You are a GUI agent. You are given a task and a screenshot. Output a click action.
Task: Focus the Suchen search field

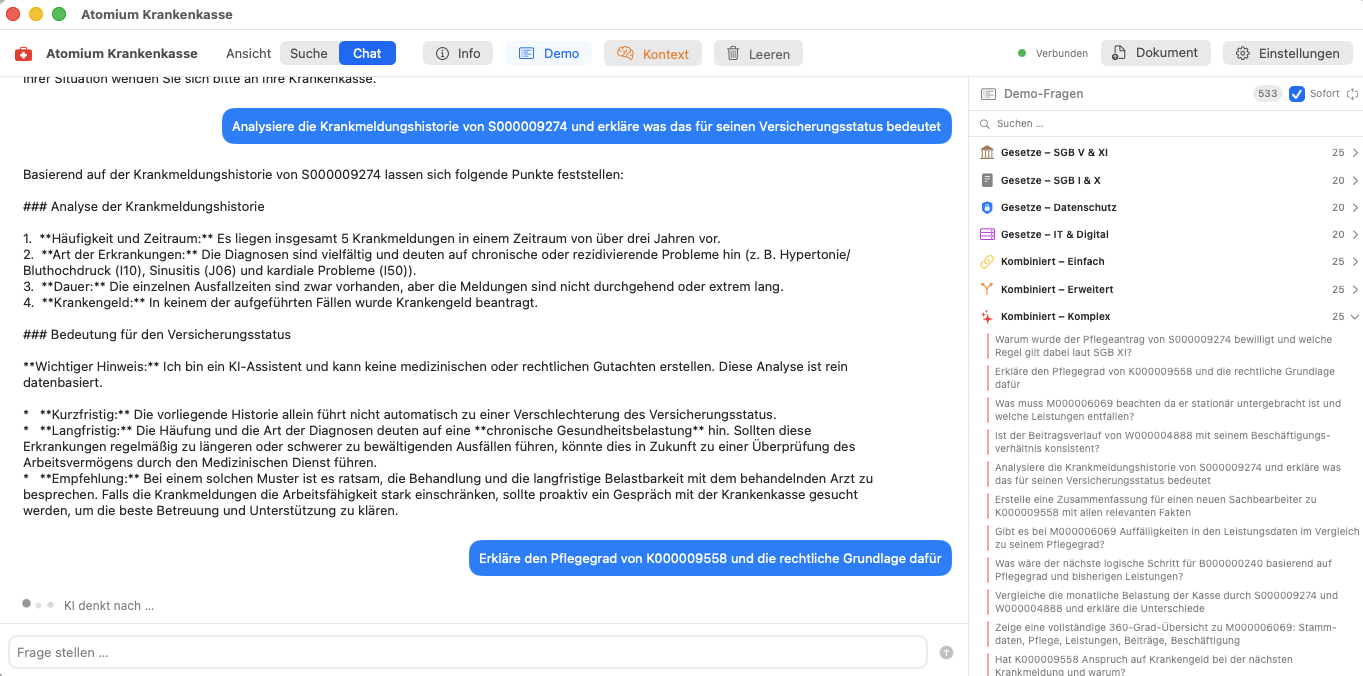click(x=1165, y=124)
